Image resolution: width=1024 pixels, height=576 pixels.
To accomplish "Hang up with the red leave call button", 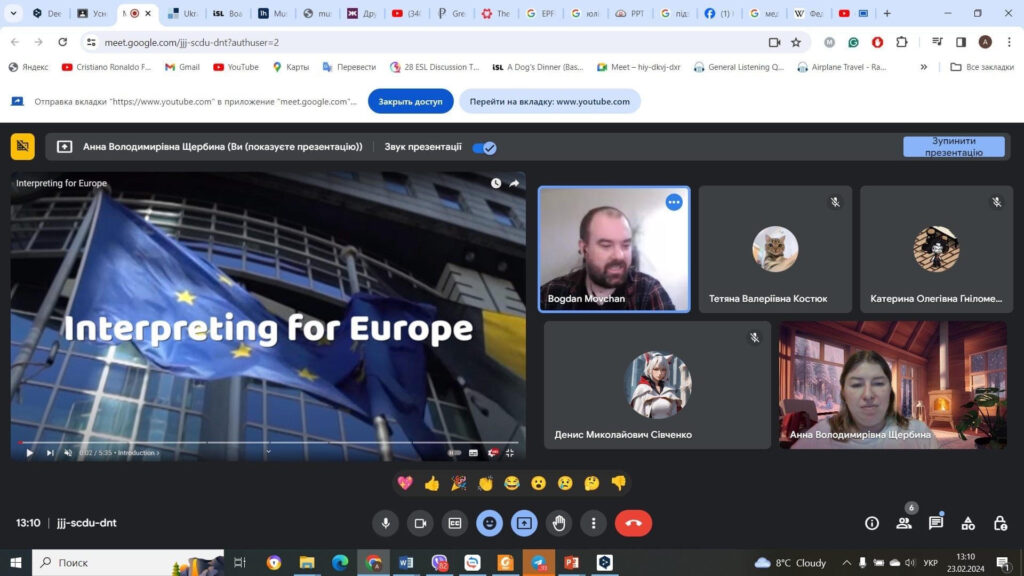I will click(633, 523).
